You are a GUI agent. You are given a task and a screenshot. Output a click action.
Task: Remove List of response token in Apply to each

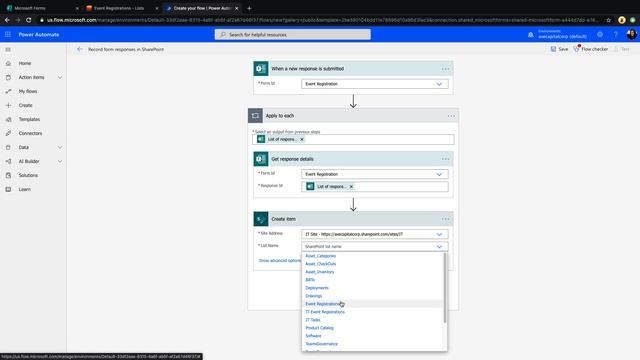point(302,139)
